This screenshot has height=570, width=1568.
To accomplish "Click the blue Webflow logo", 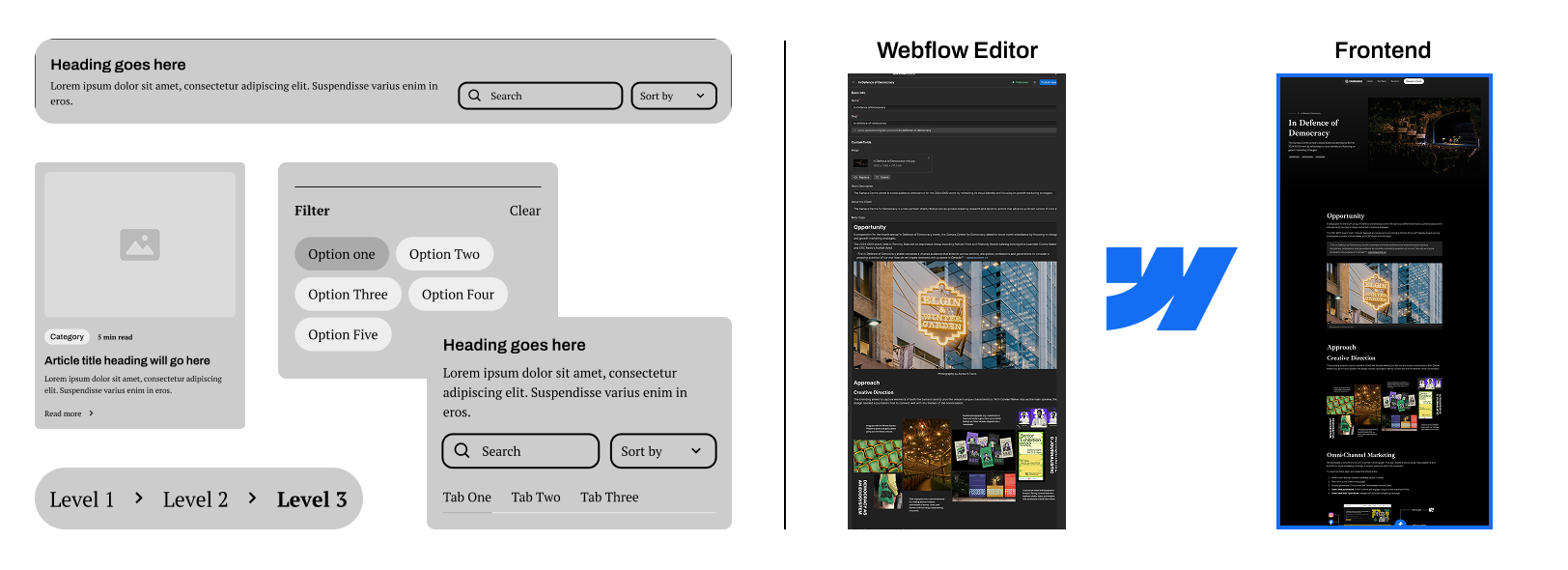I will click(x=1171, y=289).
